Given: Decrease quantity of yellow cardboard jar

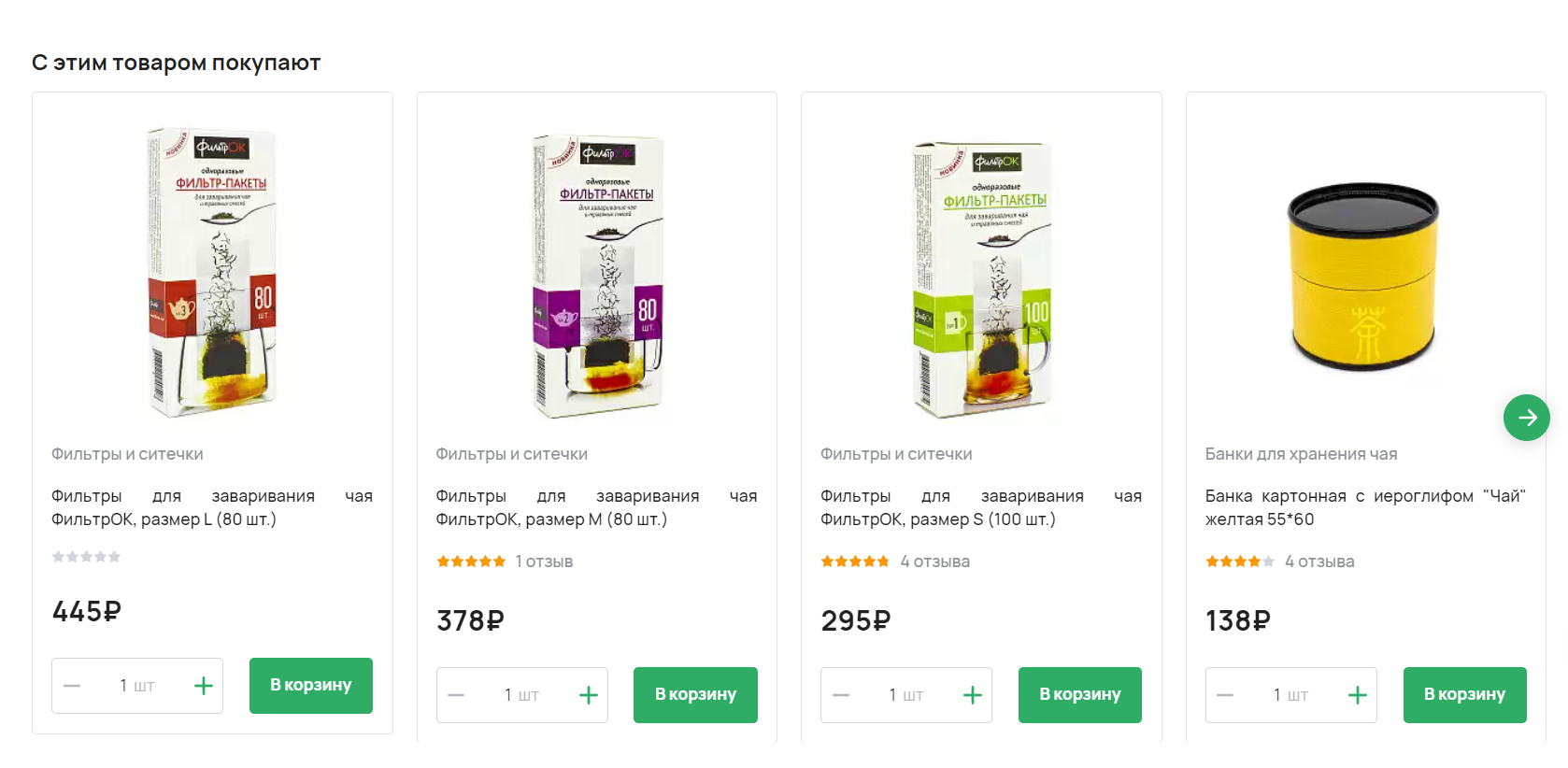Looking at the screenshot, I should tap(1226, 695).
